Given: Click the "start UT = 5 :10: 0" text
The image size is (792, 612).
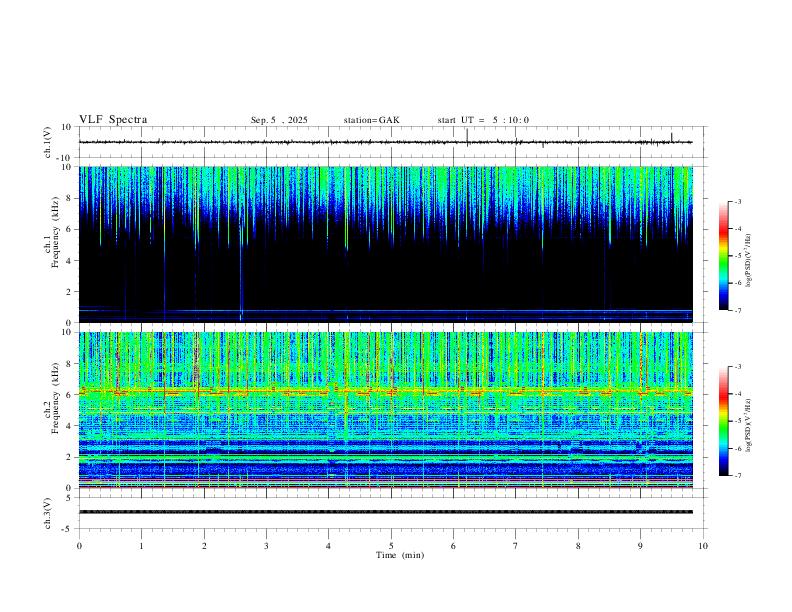Looking at the screenshot, I should [x=483, y=120].
